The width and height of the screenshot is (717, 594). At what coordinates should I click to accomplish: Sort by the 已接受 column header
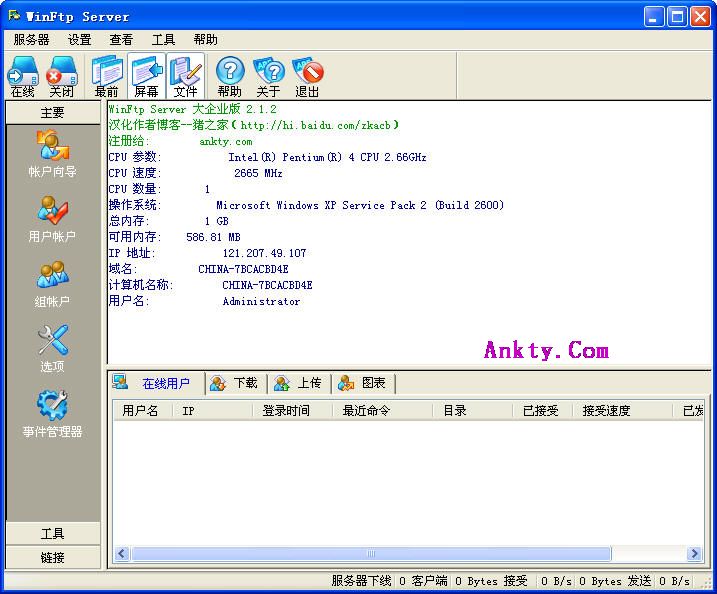tap(543, 411)
